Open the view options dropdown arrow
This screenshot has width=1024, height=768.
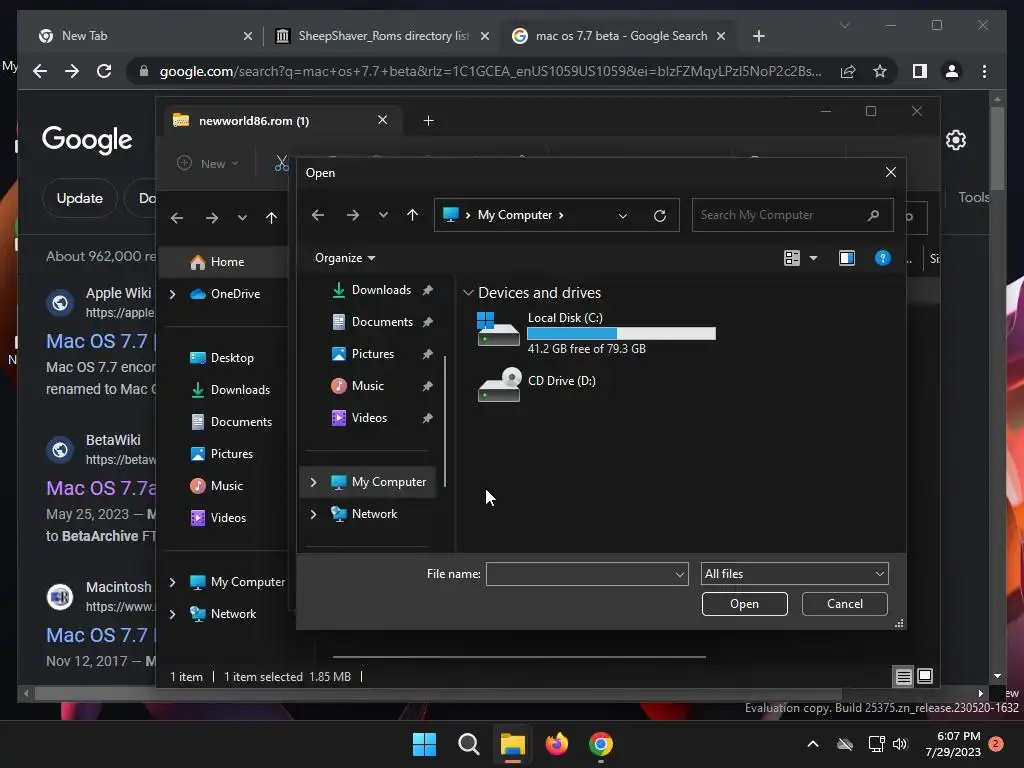point(813,258)
